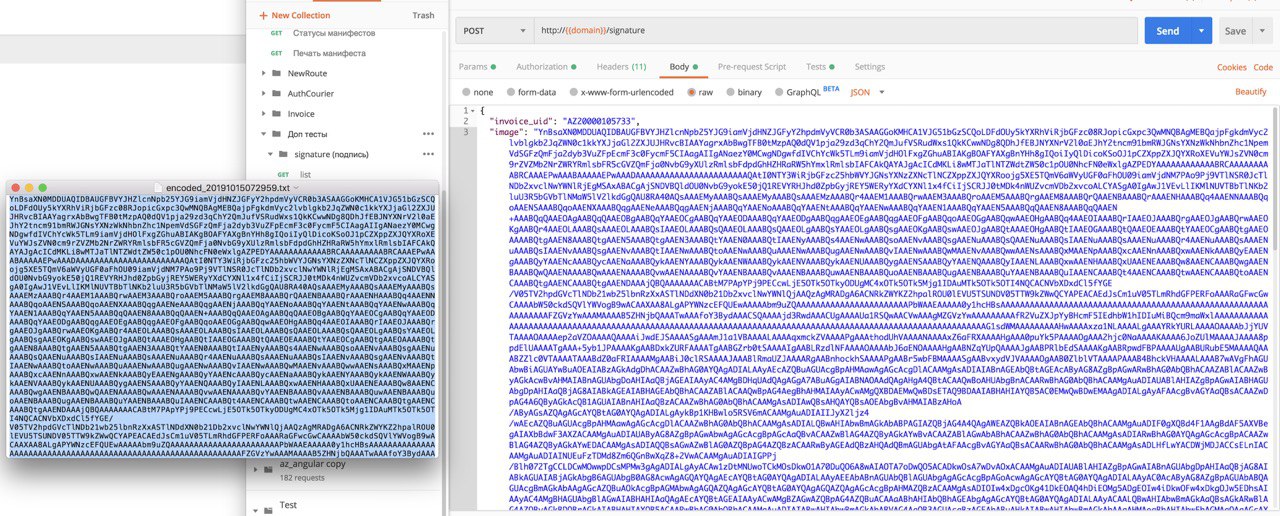Click the title dropdown arrow of encoded_20191015072959.txt

click(x=295, y=188)
